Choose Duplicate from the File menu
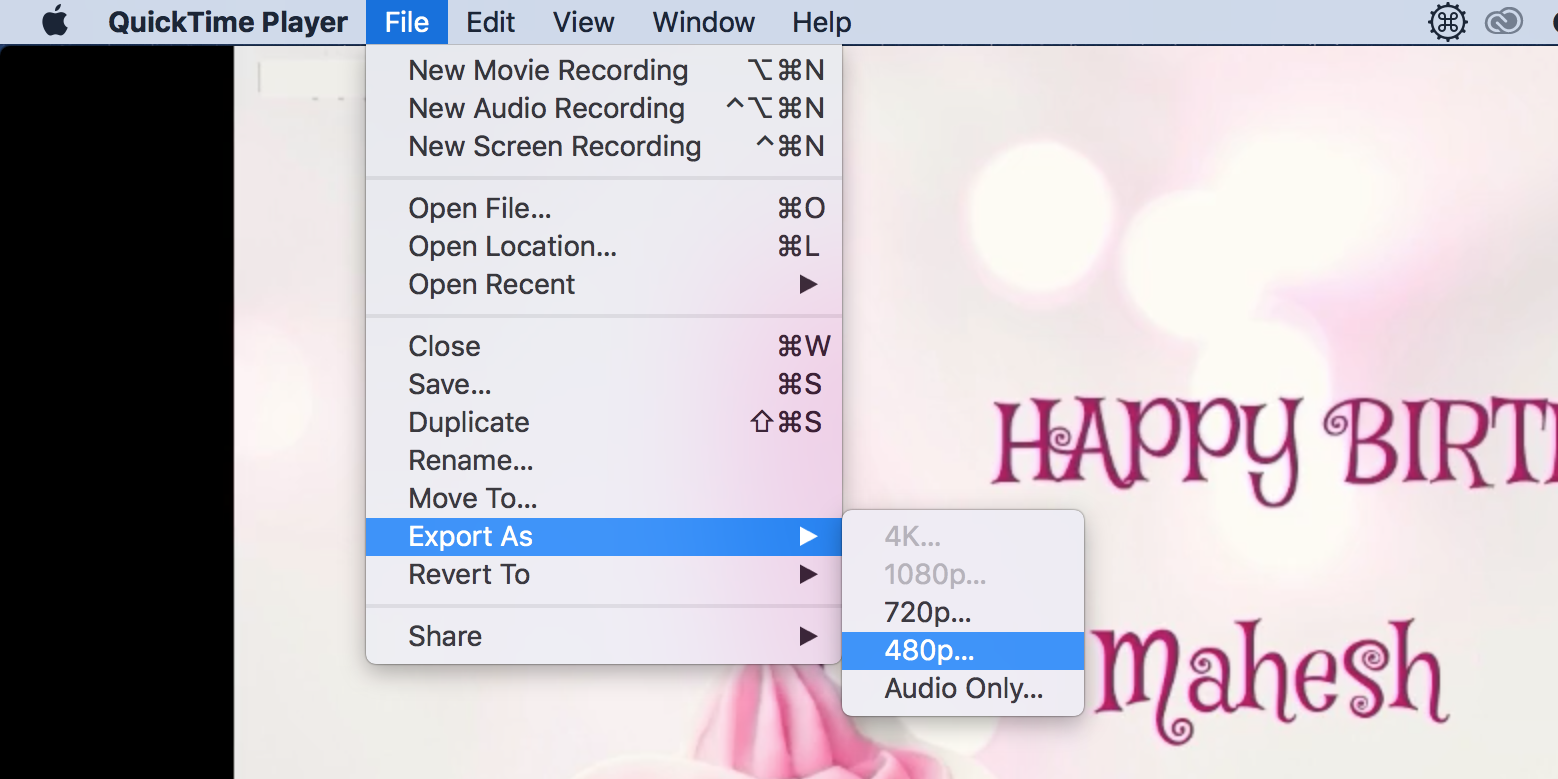 tap(468, 422)
